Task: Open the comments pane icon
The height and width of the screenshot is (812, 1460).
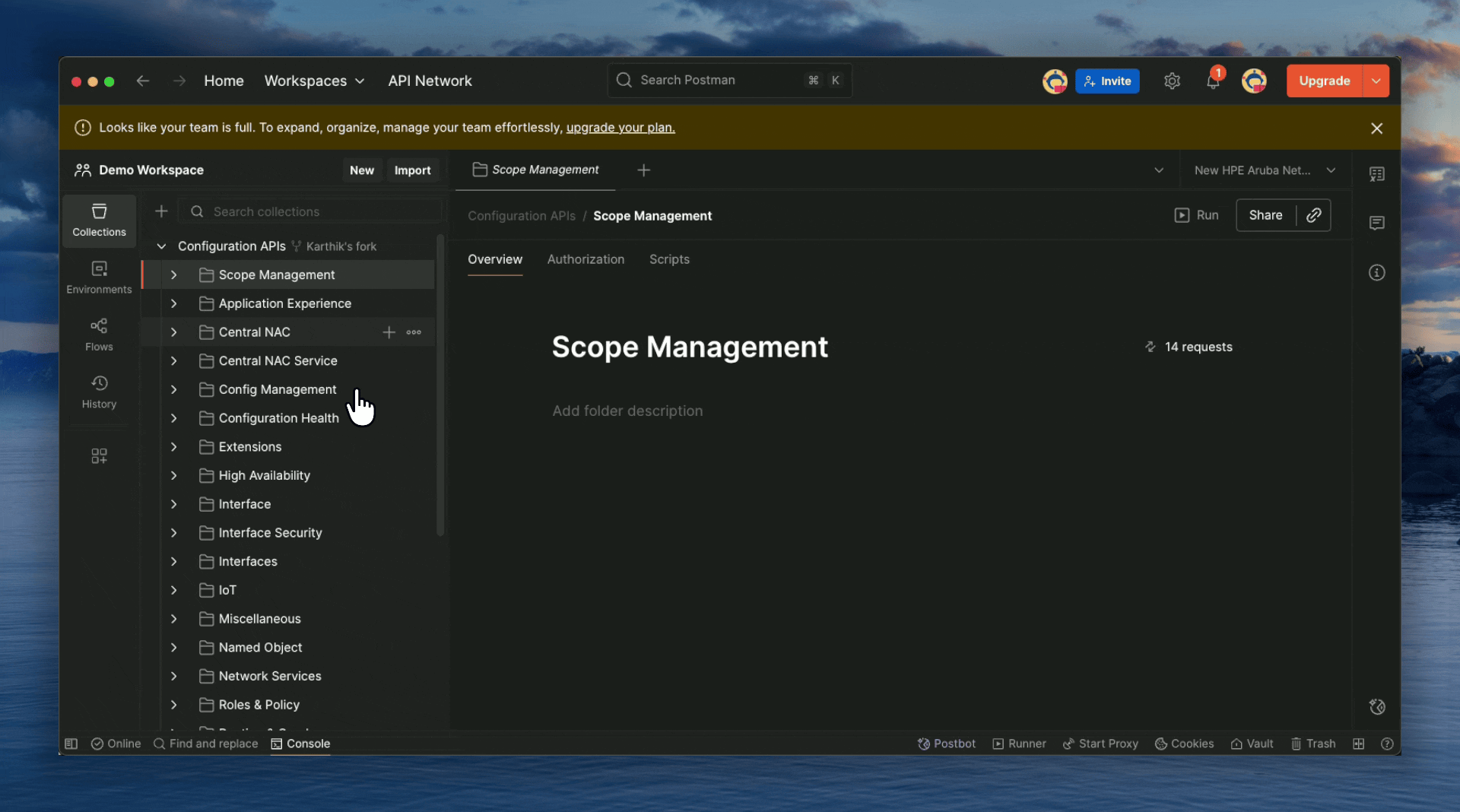Action: [x=1376, y=223]
